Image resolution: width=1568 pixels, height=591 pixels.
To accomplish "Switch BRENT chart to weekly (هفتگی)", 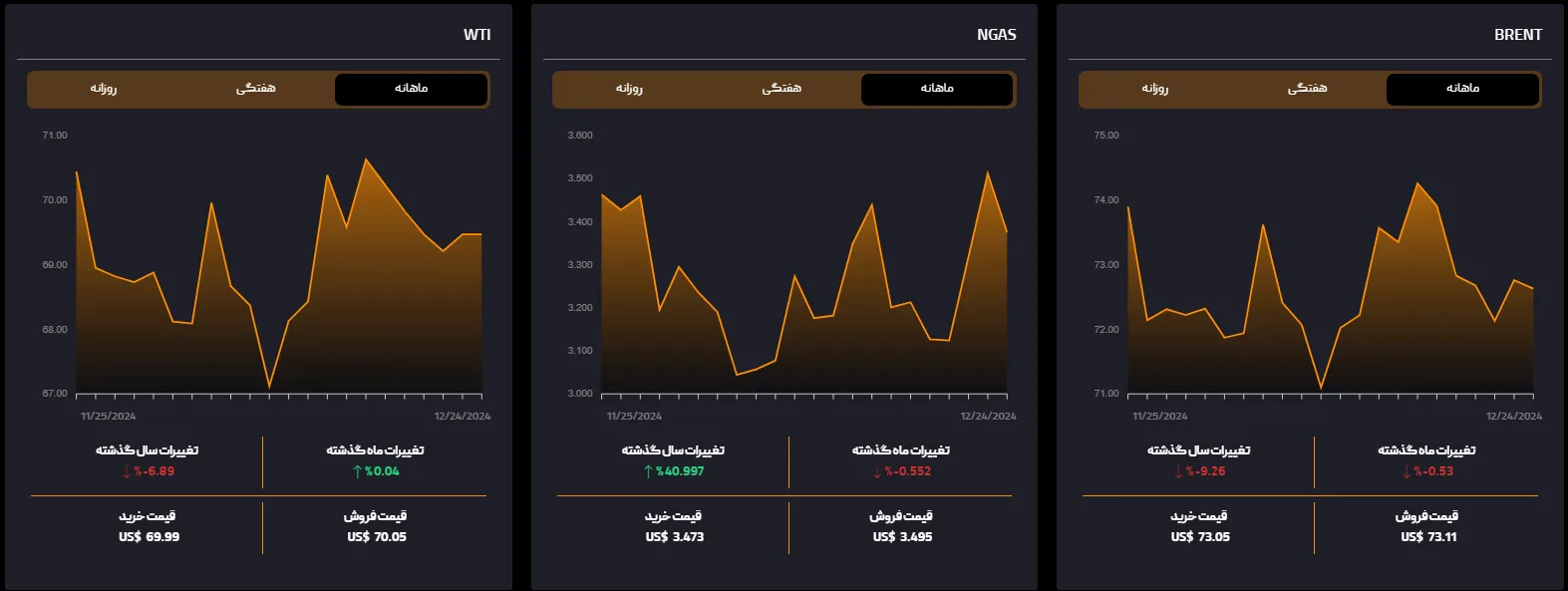I will coord(1307,89).
